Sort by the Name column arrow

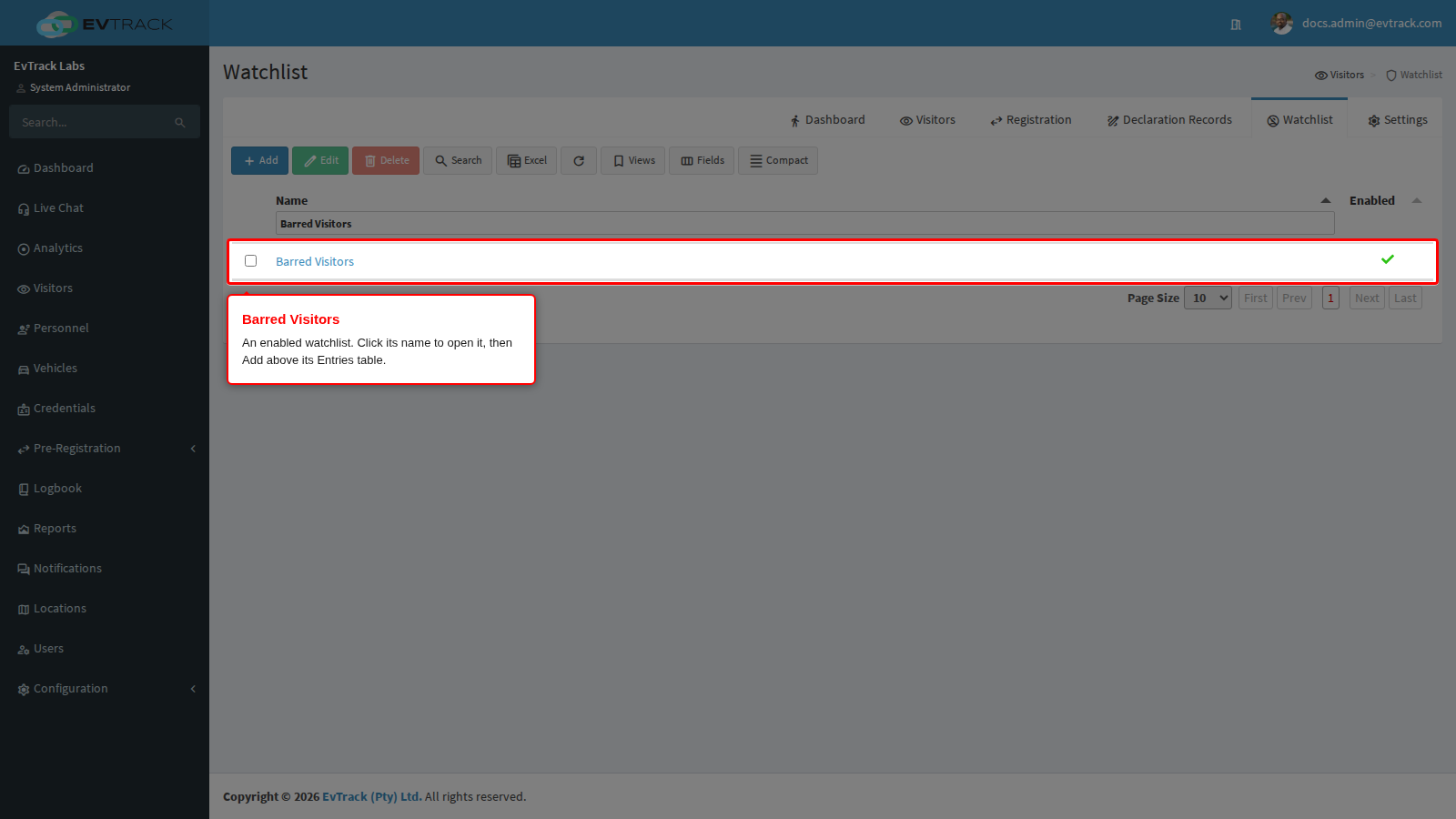[x=1326, y=200]
